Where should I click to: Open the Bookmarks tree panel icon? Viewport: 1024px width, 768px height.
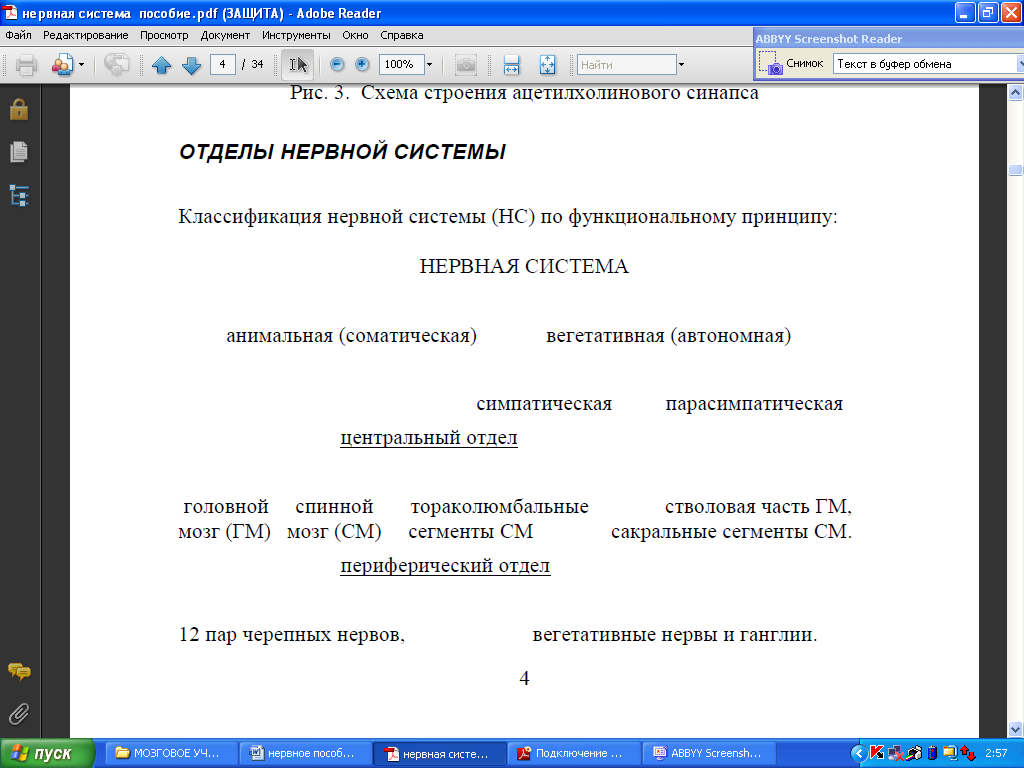[x=19, y=195]
